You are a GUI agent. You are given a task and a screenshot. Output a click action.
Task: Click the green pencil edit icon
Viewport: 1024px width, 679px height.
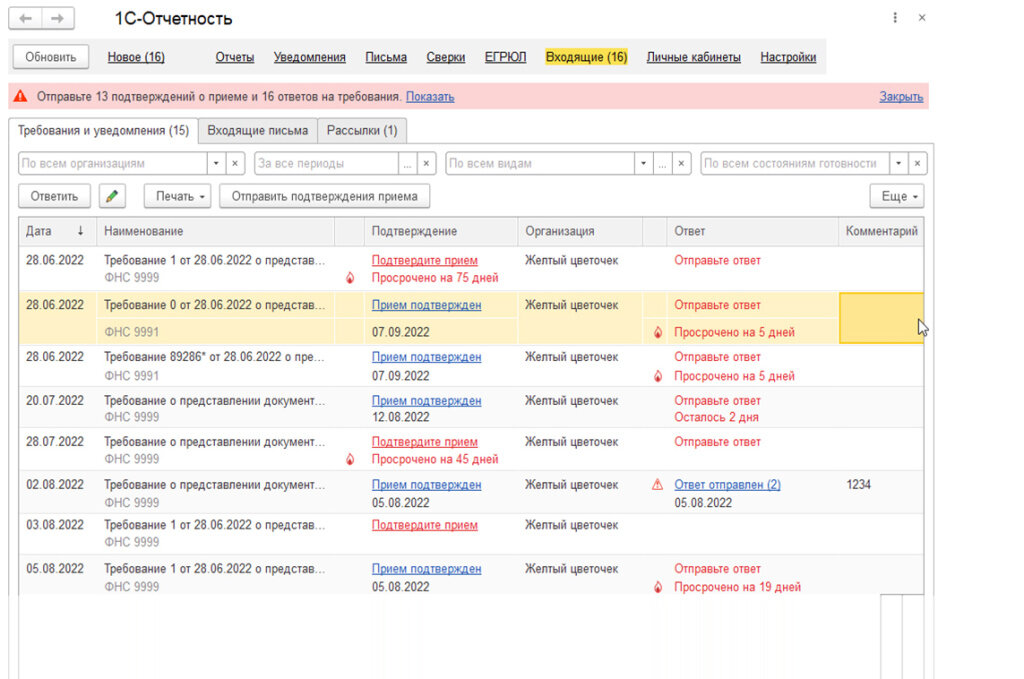[x=112, y=196]
